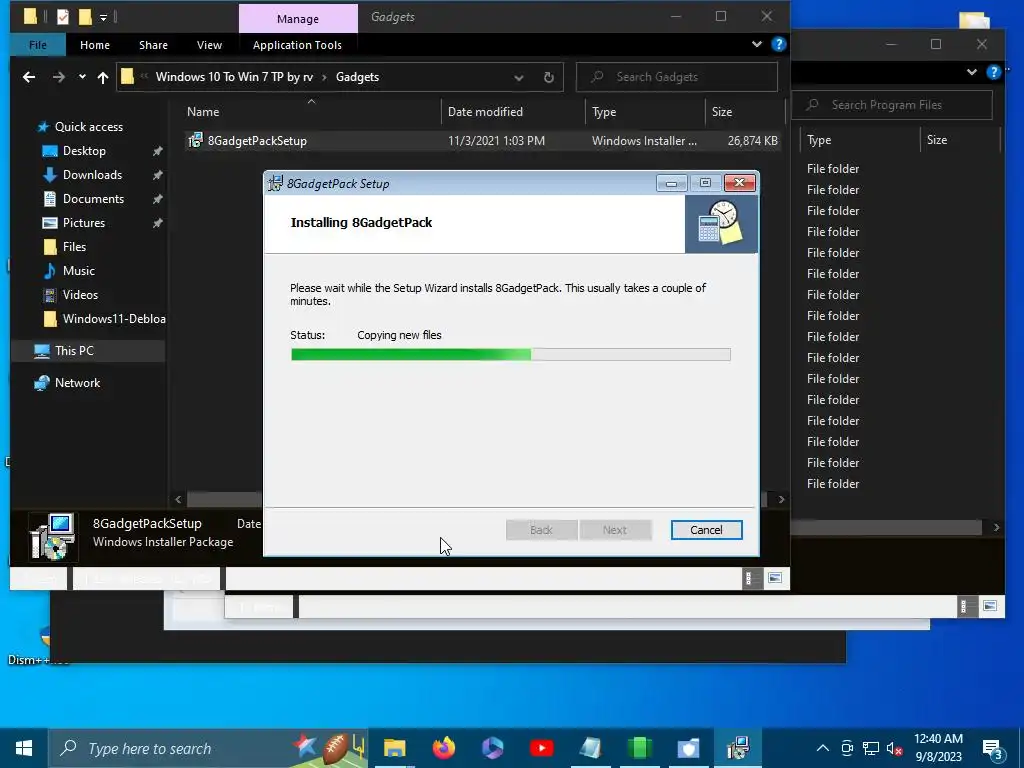Sort by Type column in Program Files window

point(819,140)
